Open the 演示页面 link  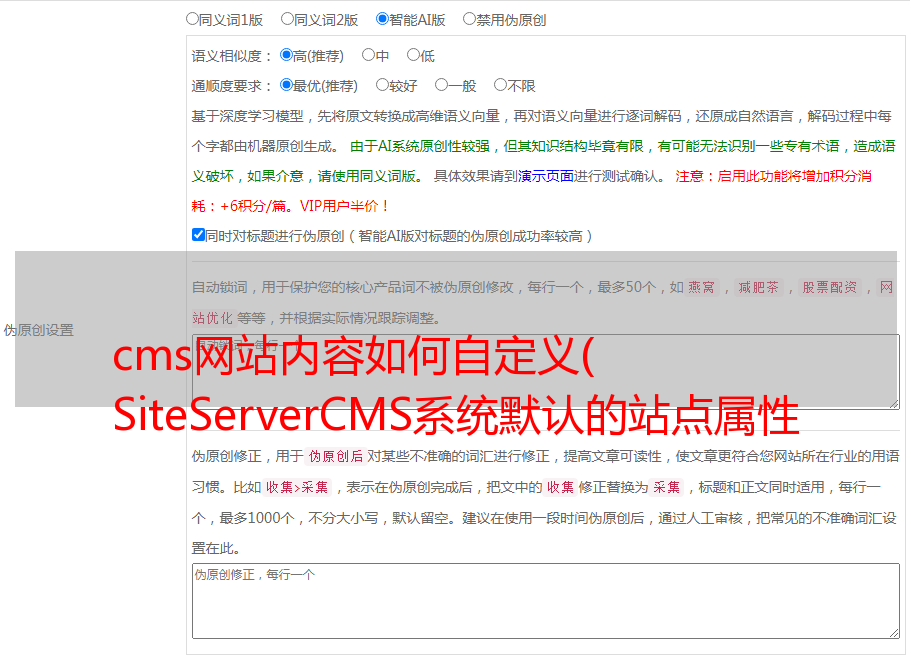546,176
